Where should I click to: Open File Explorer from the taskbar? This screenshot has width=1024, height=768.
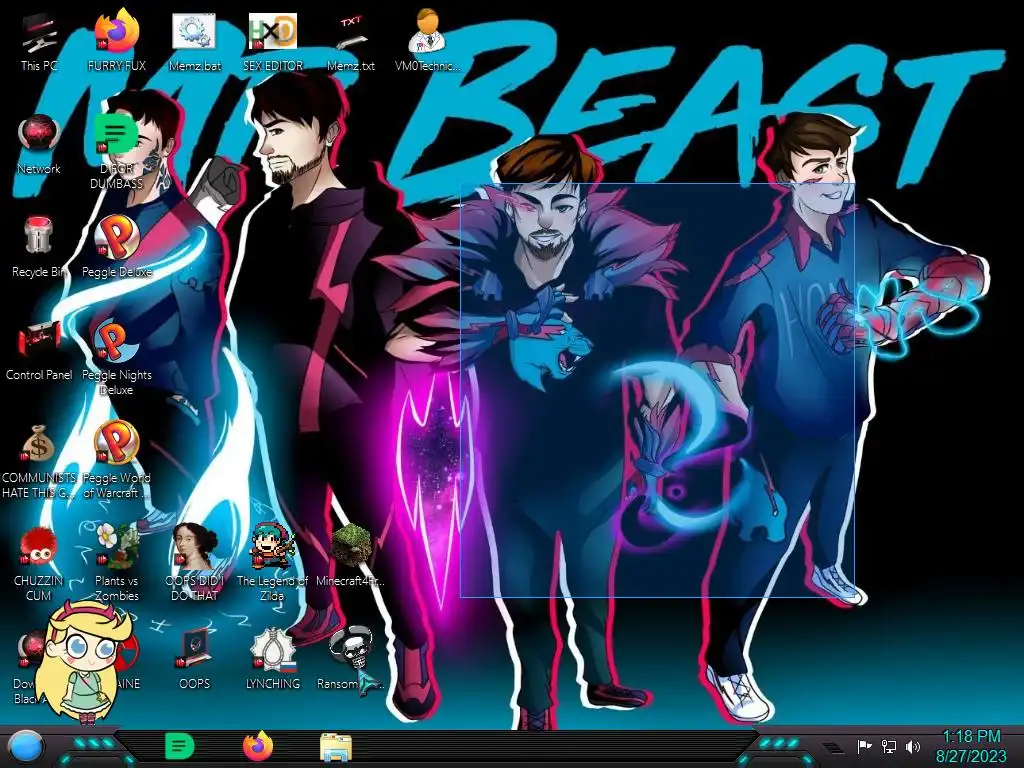pos(336,747)
